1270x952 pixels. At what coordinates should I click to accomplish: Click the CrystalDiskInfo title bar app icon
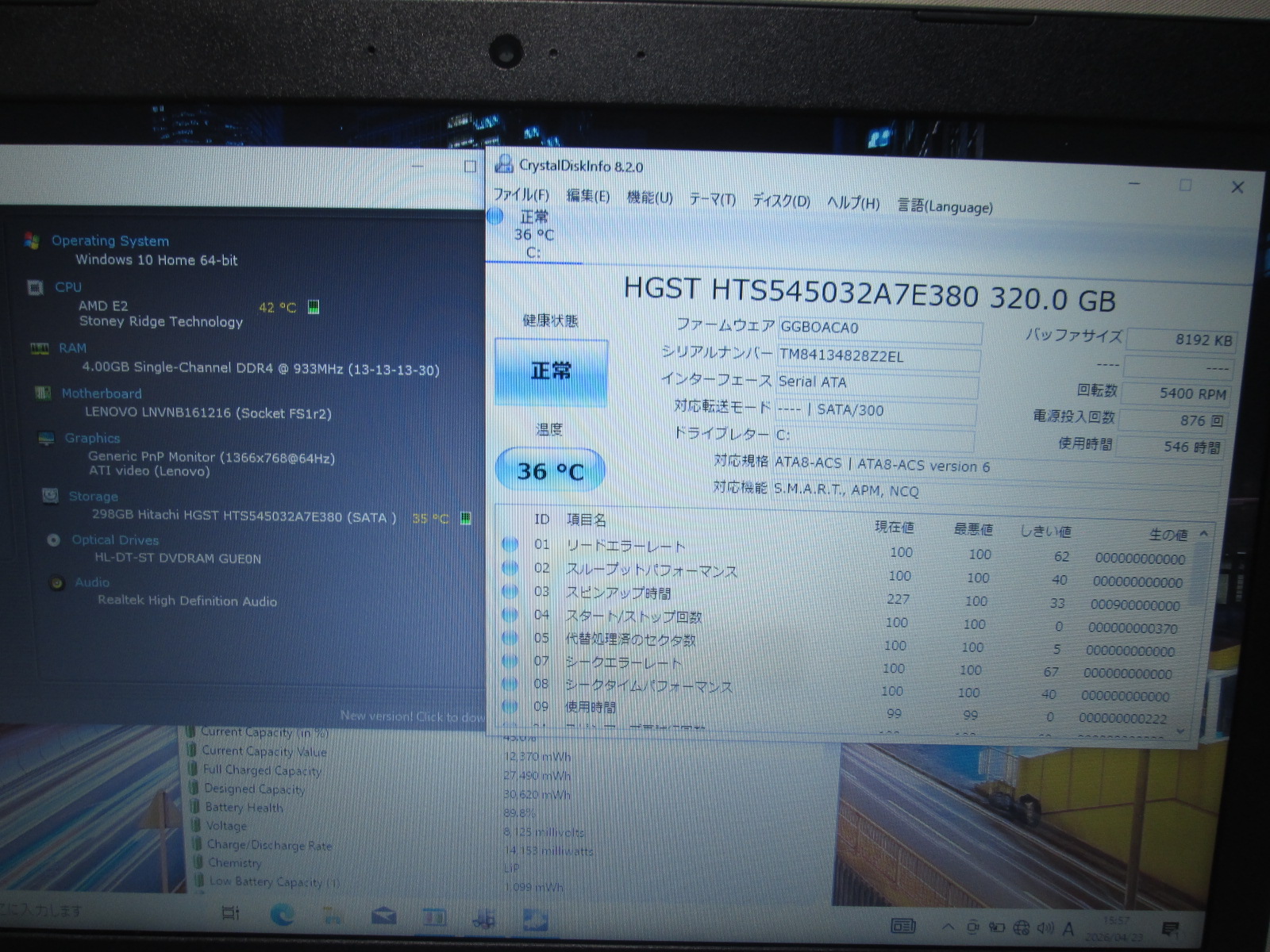(x=503, y=164)
